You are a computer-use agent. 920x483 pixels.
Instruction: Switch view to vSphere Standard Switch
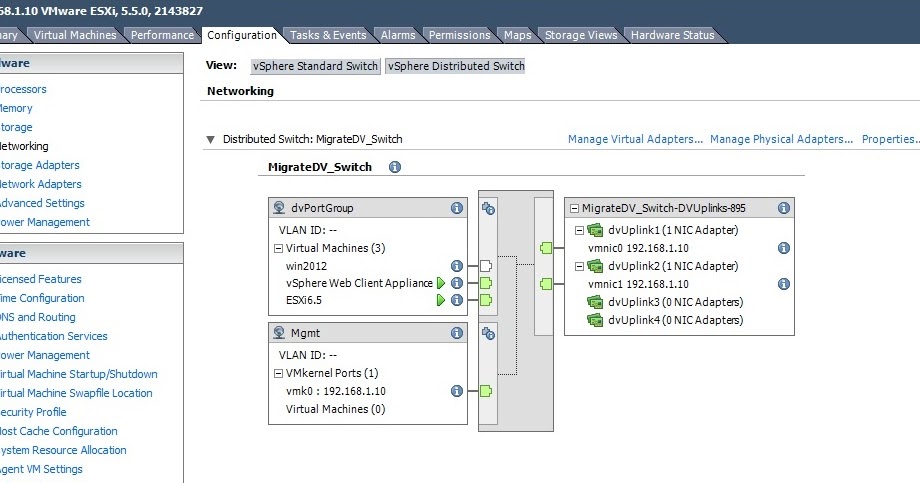point(313,66)
